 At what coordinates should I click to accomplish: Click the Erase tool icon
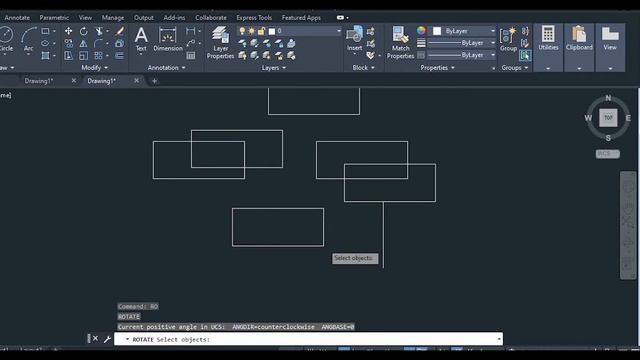click(x=120, y=31)
